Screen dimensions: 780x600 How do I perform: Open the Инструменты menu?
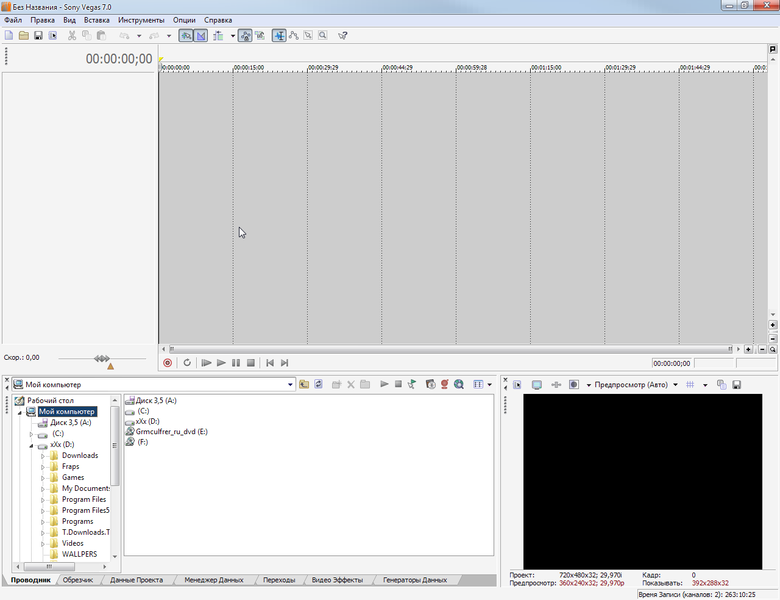tap(141, 20)
